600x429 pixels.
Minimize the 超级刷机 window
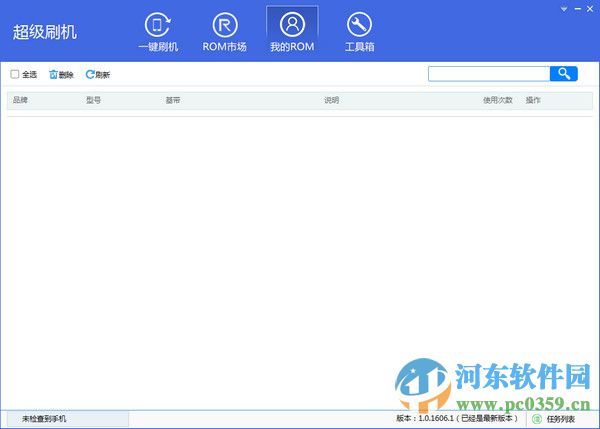tap(578, 9)
